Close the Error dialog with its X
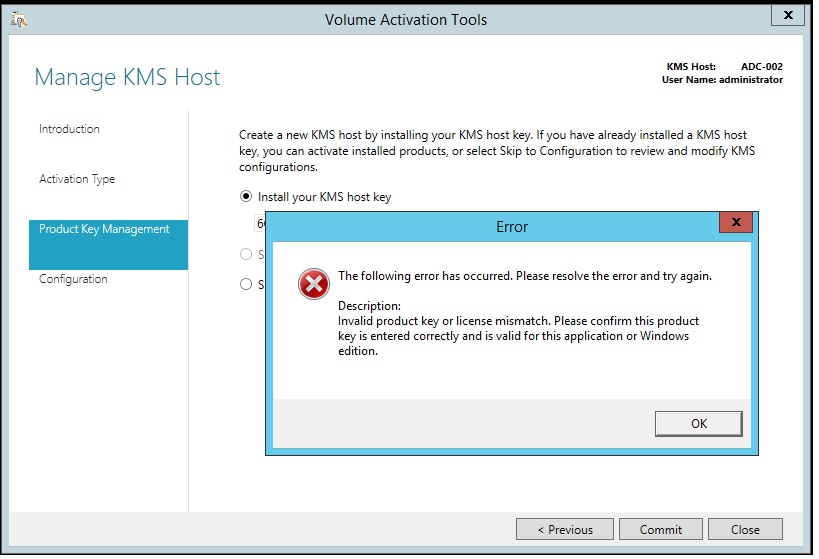The image size is (819, 559). pos(736,223)
